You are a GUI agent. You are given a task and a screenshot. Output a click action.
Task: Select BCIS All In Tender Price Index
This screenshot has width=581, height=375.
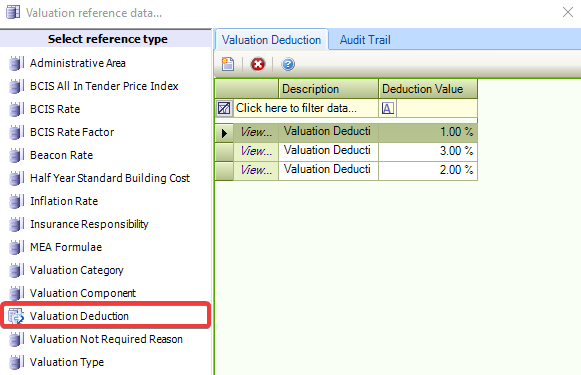[x=104, y=86]
